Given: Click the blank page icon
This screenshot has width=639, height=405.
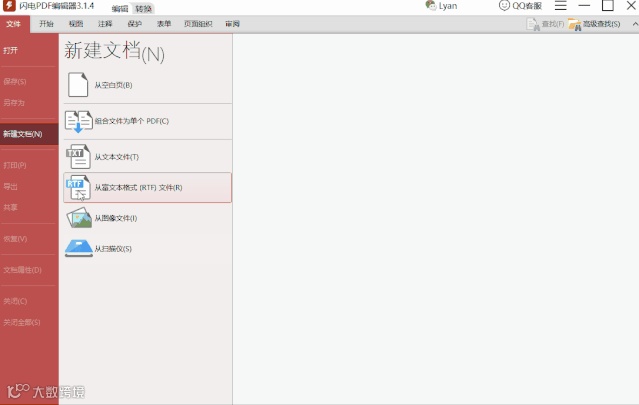Looking at the screenshot, I should 78,85.
